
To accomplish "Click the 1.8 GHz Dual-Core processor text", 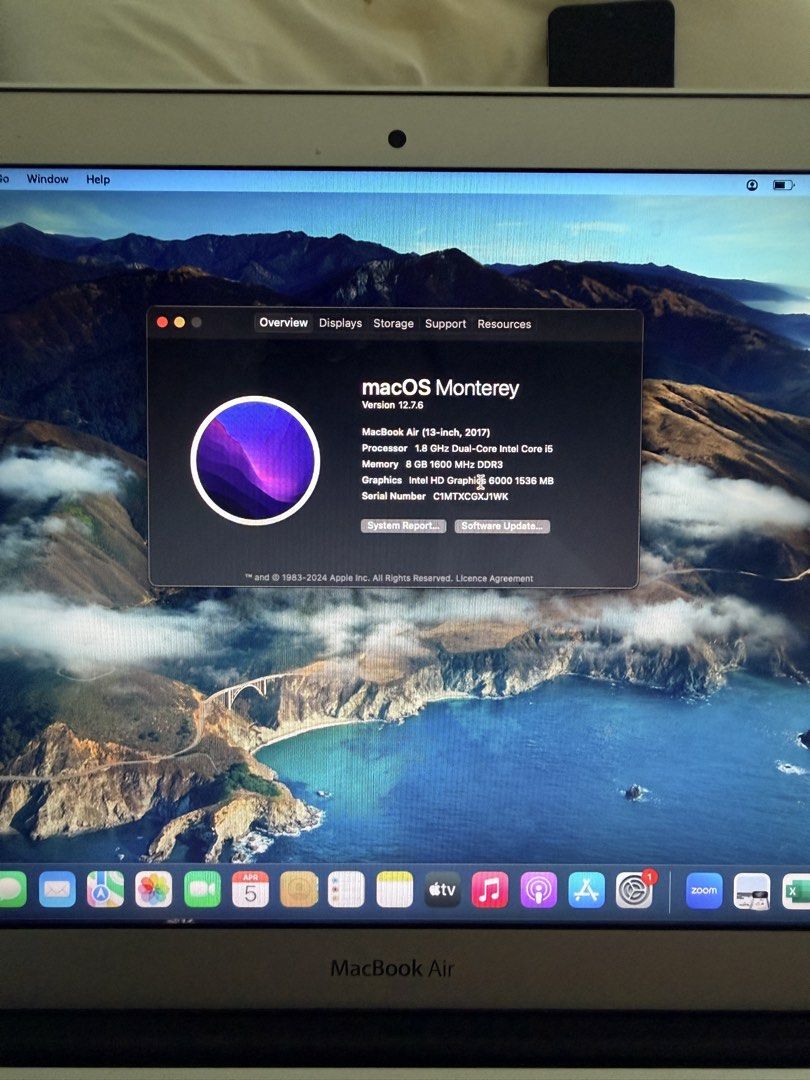I will 484,448.
